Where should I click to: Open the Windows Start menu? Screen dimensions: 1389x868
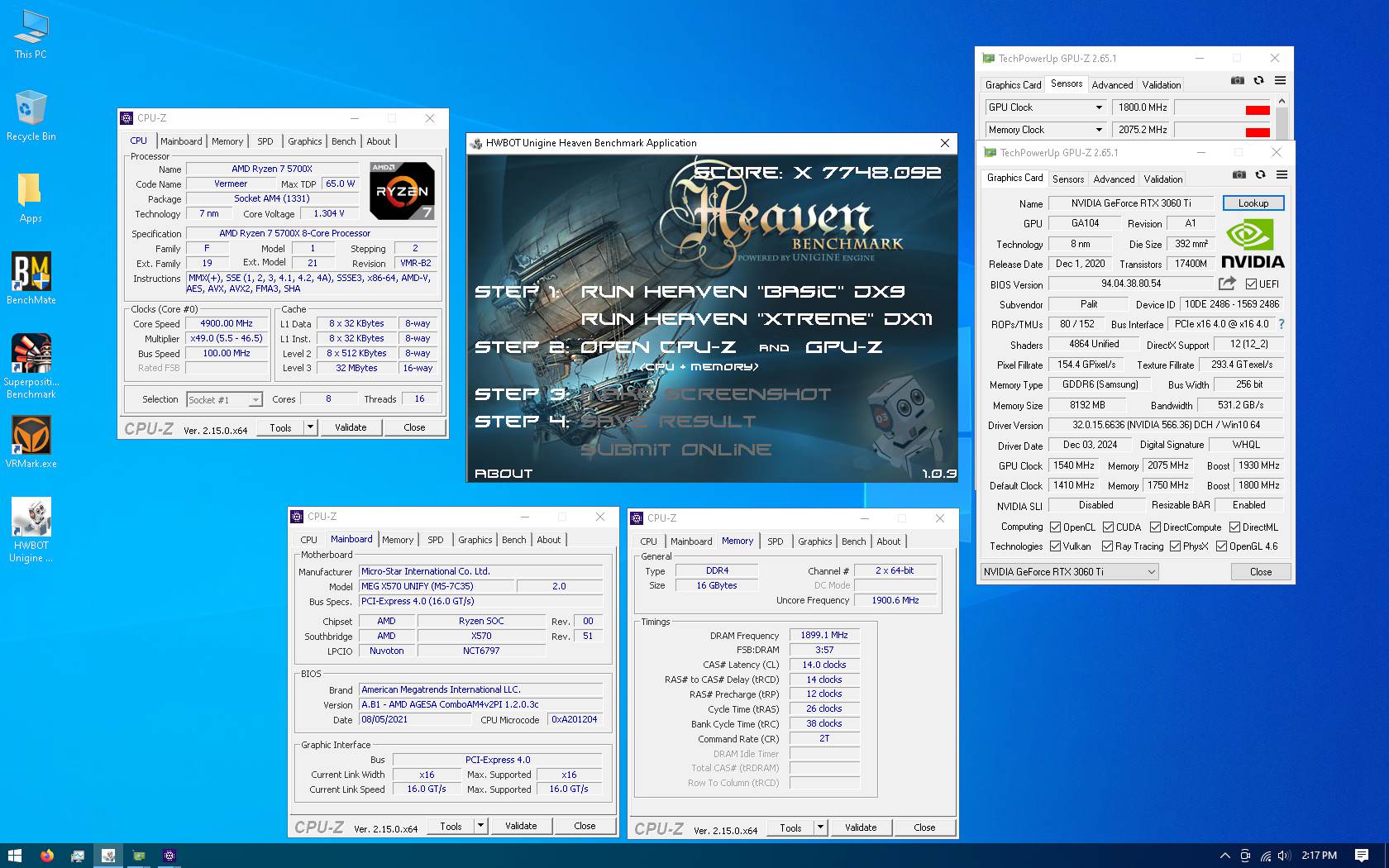(14, 856)
